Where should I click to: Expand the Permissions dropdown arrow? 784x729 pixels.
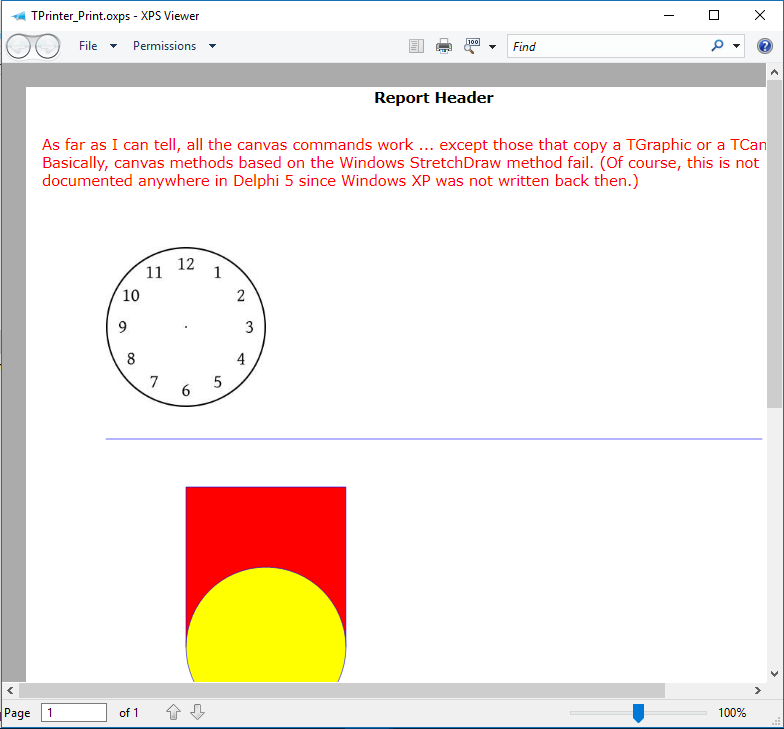pos(212,46)
